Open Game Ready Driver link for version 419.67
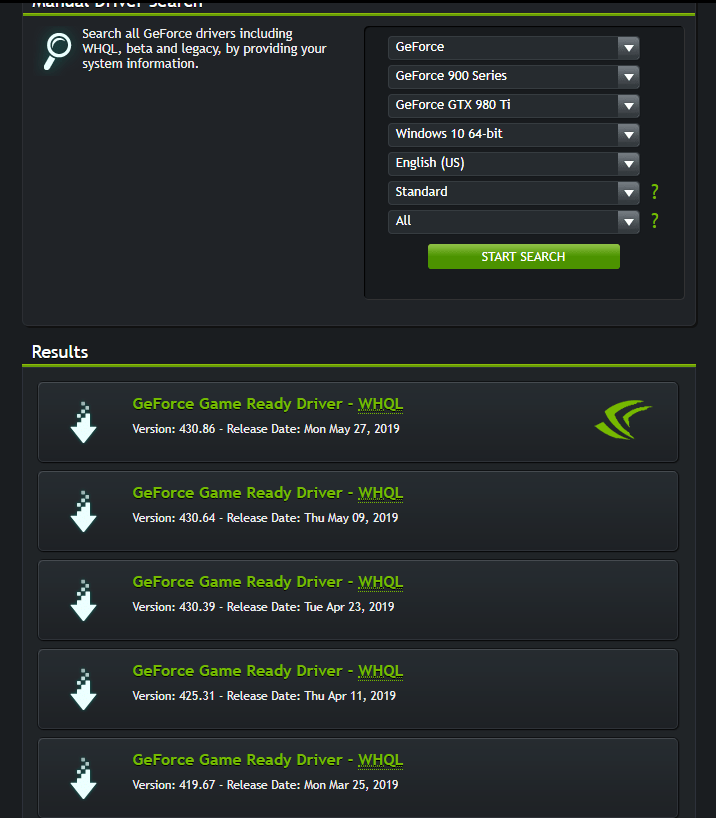716x818 pixels. pos(268,760)
